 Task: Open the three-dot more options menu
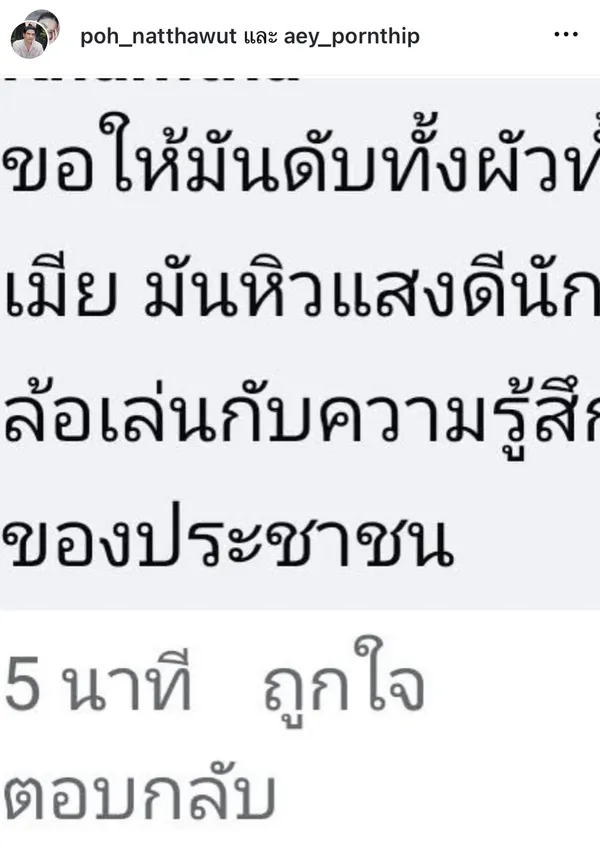point(565,34)
